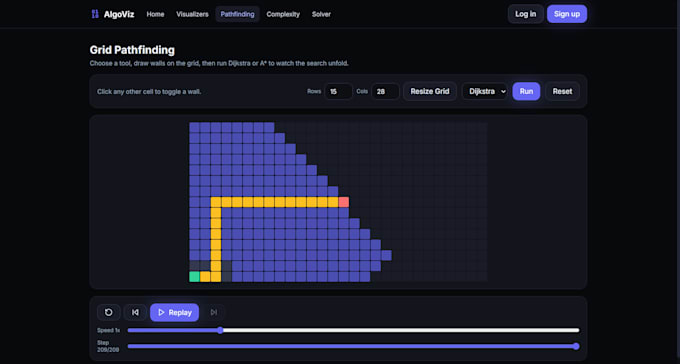Click the Resize Grid button
The height and width of the screenshot is (364, 680).
(x=430, y=91)
